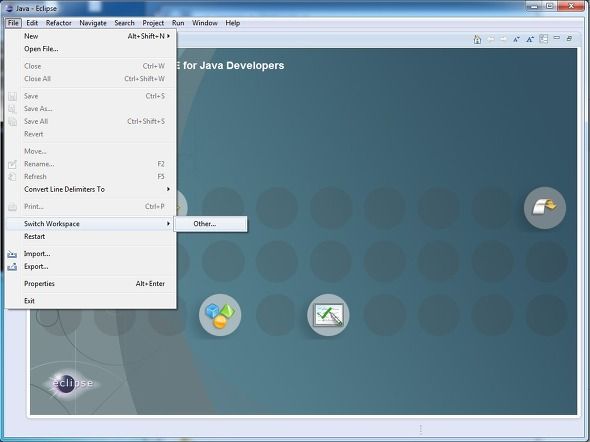
Task: Click the disabled Save As... entry
Action: pos(91,109)
